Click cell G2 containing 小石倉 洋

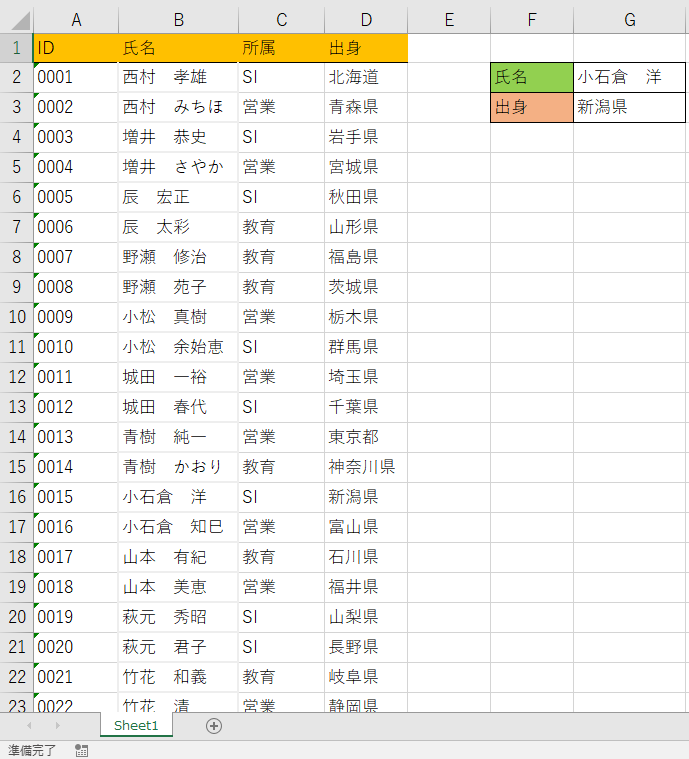629,77
